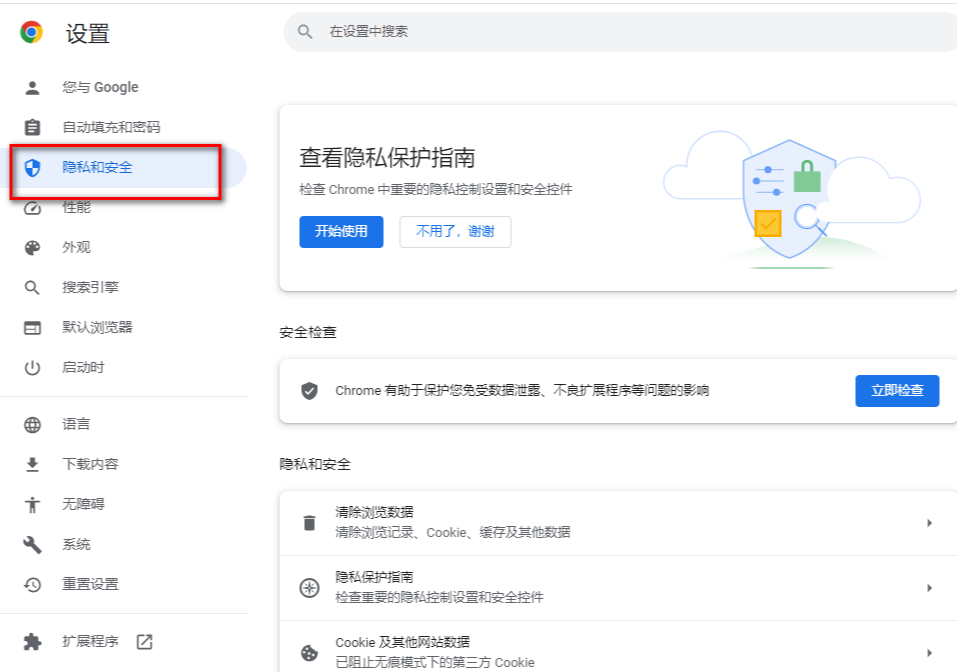
Task: Click the accessibility icon for 无障碍
Action: click(x=32, y=505)
